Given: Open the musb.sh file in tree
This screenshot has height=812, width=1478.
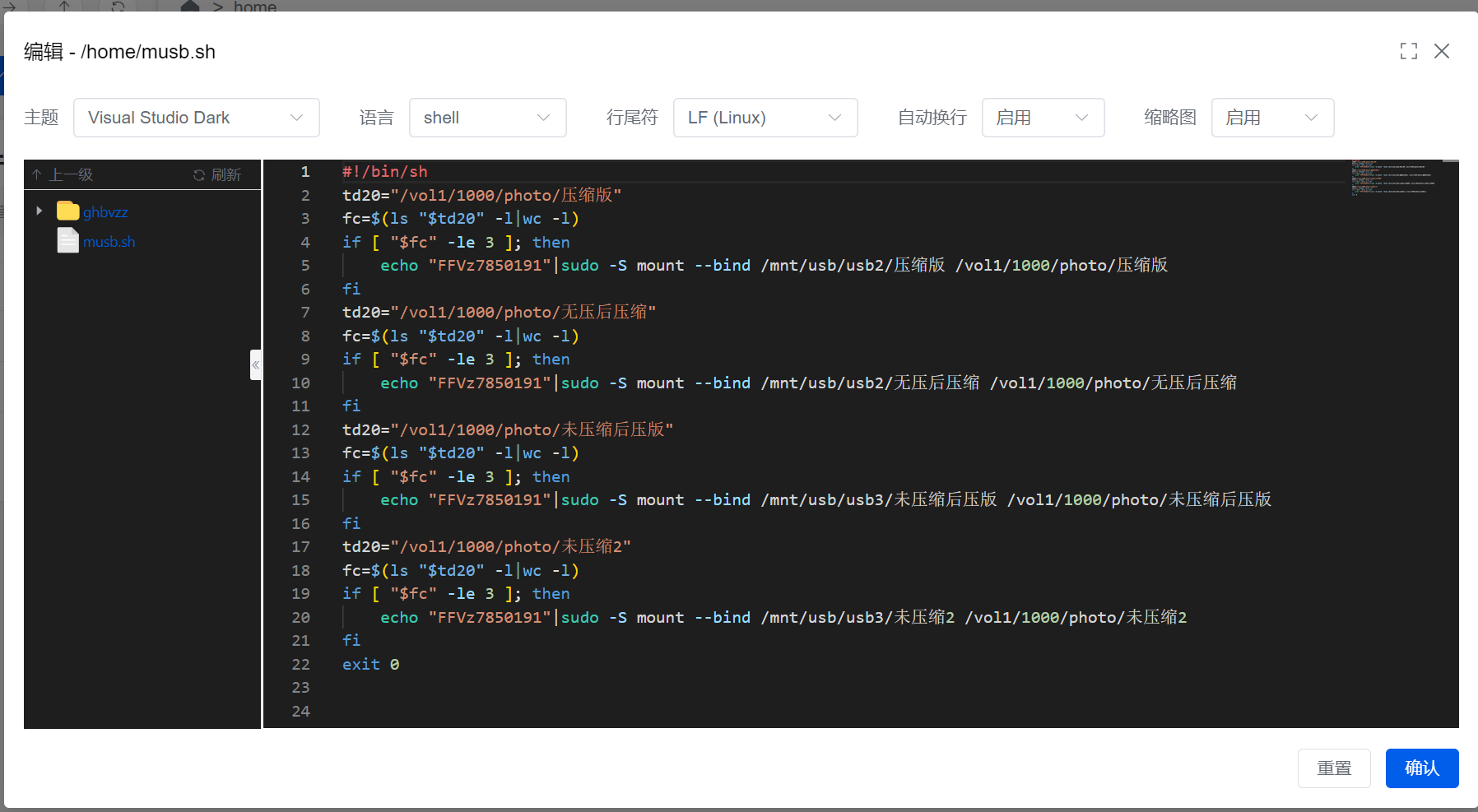Looking at the screenshot, I should [x=109, y=242].
